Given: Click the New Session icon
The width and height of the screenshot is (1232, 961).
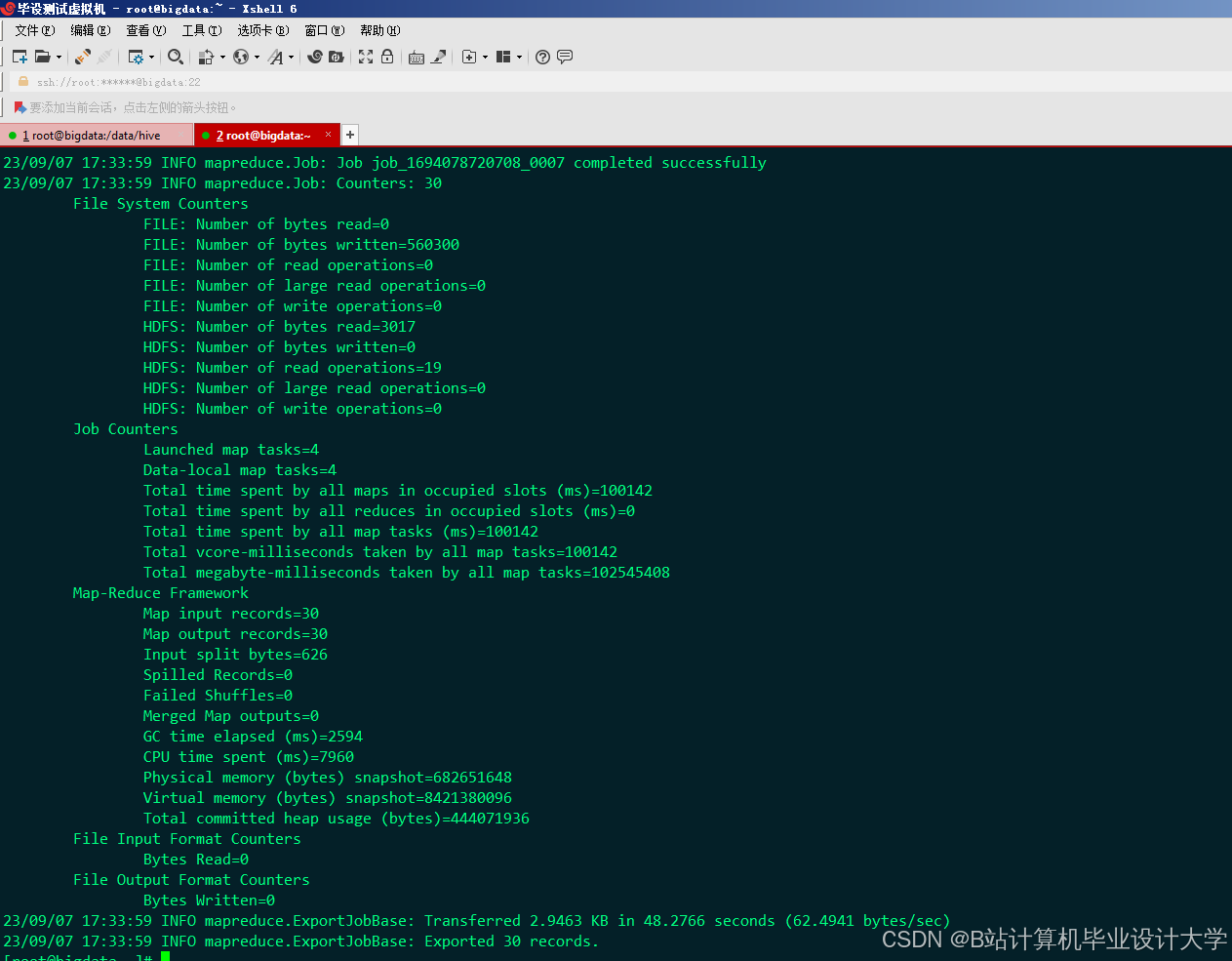Looking at the screenshot, I should pos(20,57).
